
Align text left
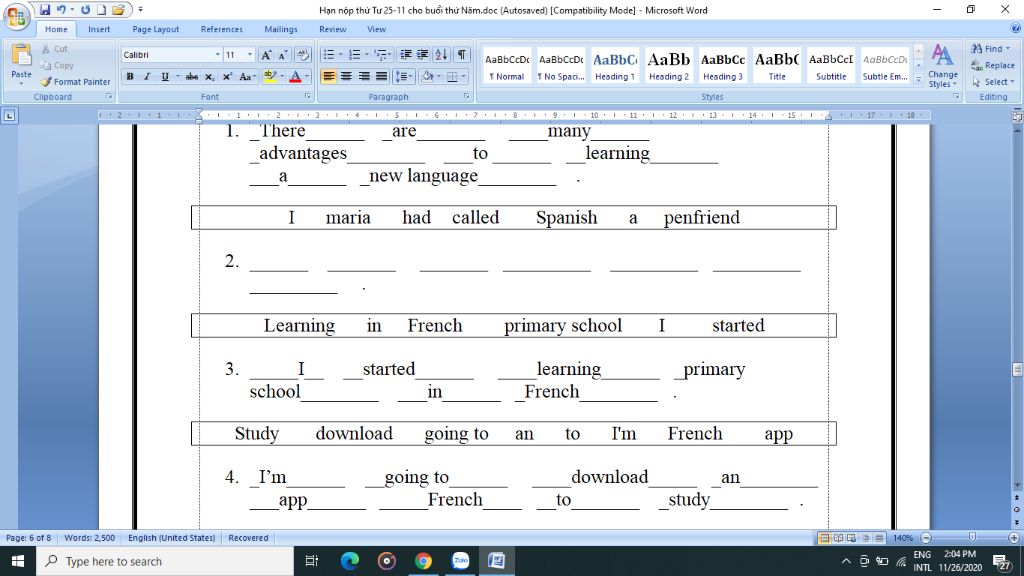pos(328,76)
